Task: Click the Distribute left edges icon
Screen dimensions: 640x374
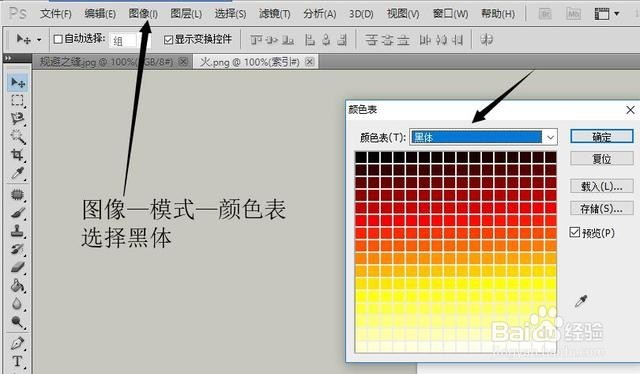Action: click(x=425, y=40)
